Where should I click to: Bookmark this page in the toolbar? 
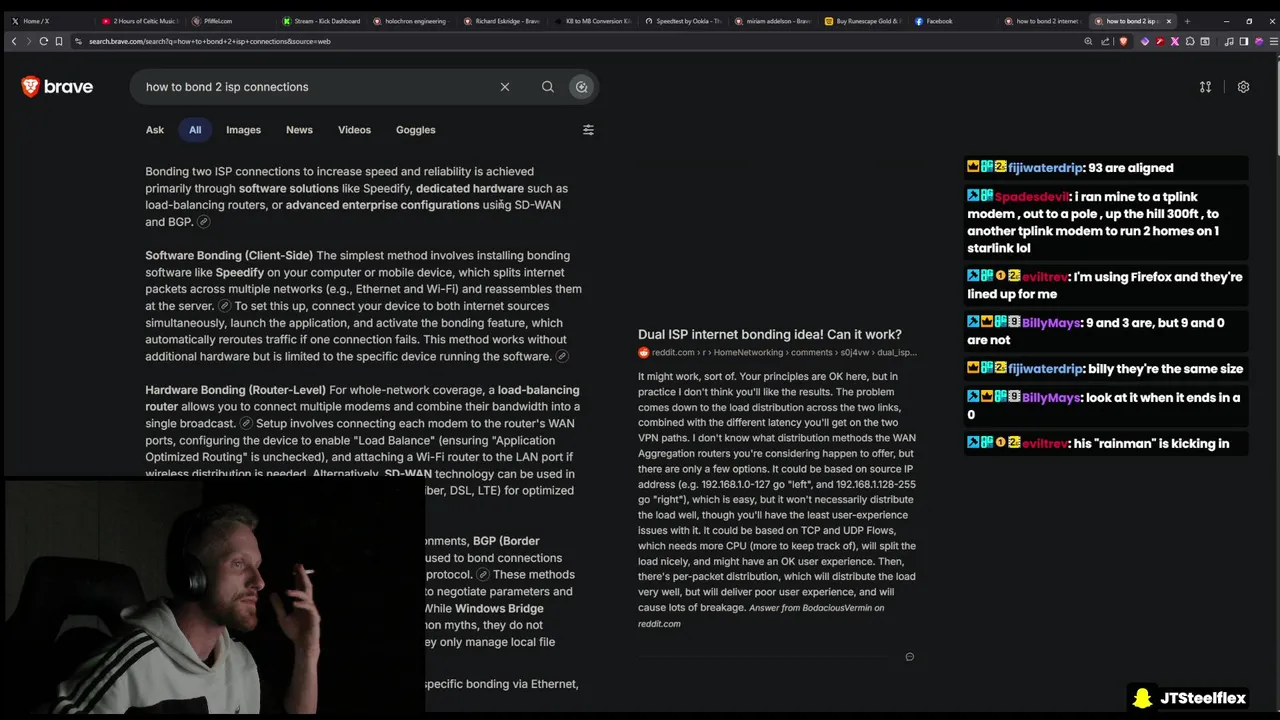(x=59, y=41)
